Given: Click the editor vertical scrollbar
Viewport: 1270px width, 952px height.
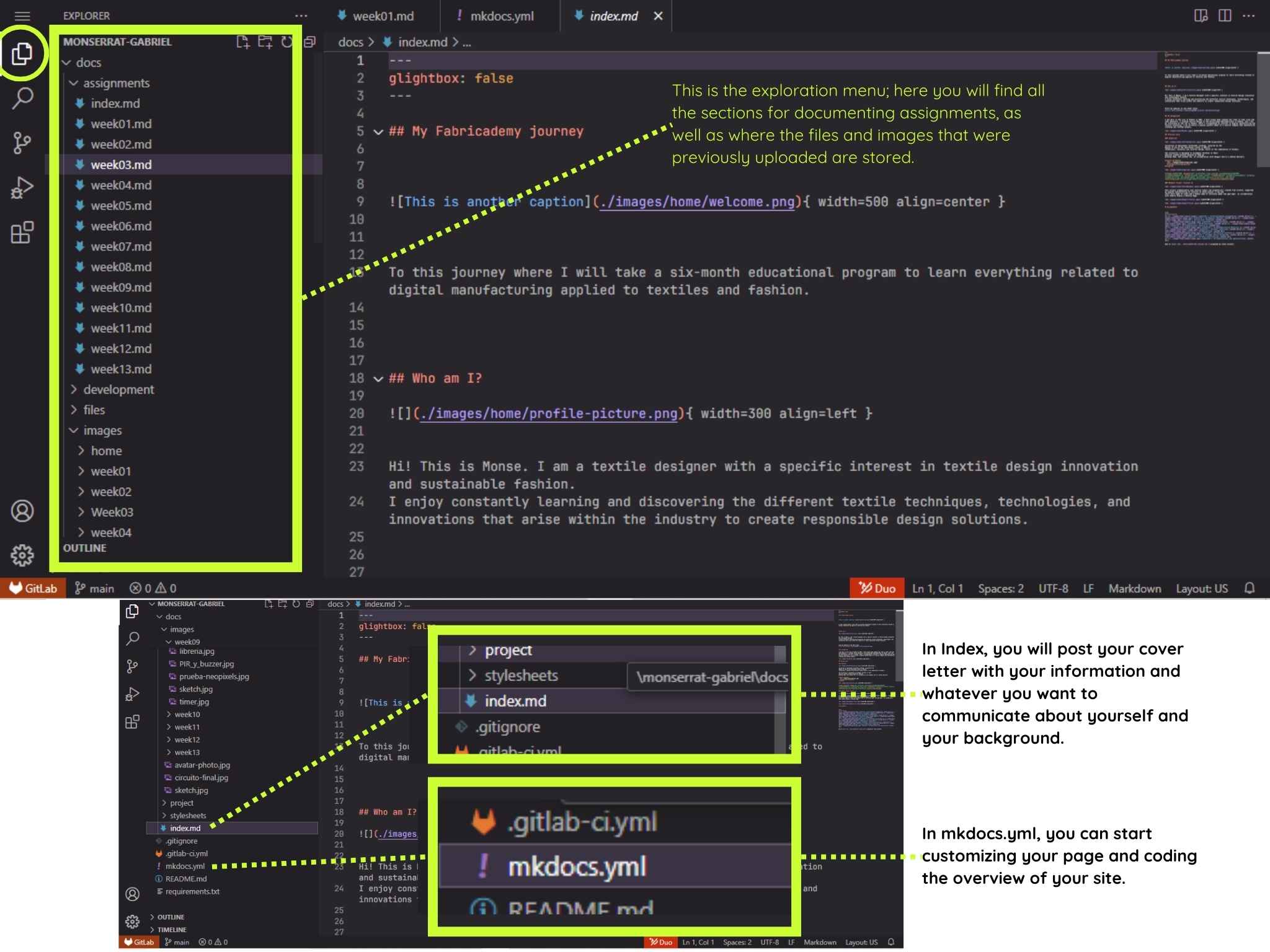Looking at the screenshot, I should click(x=1263, y=110).
